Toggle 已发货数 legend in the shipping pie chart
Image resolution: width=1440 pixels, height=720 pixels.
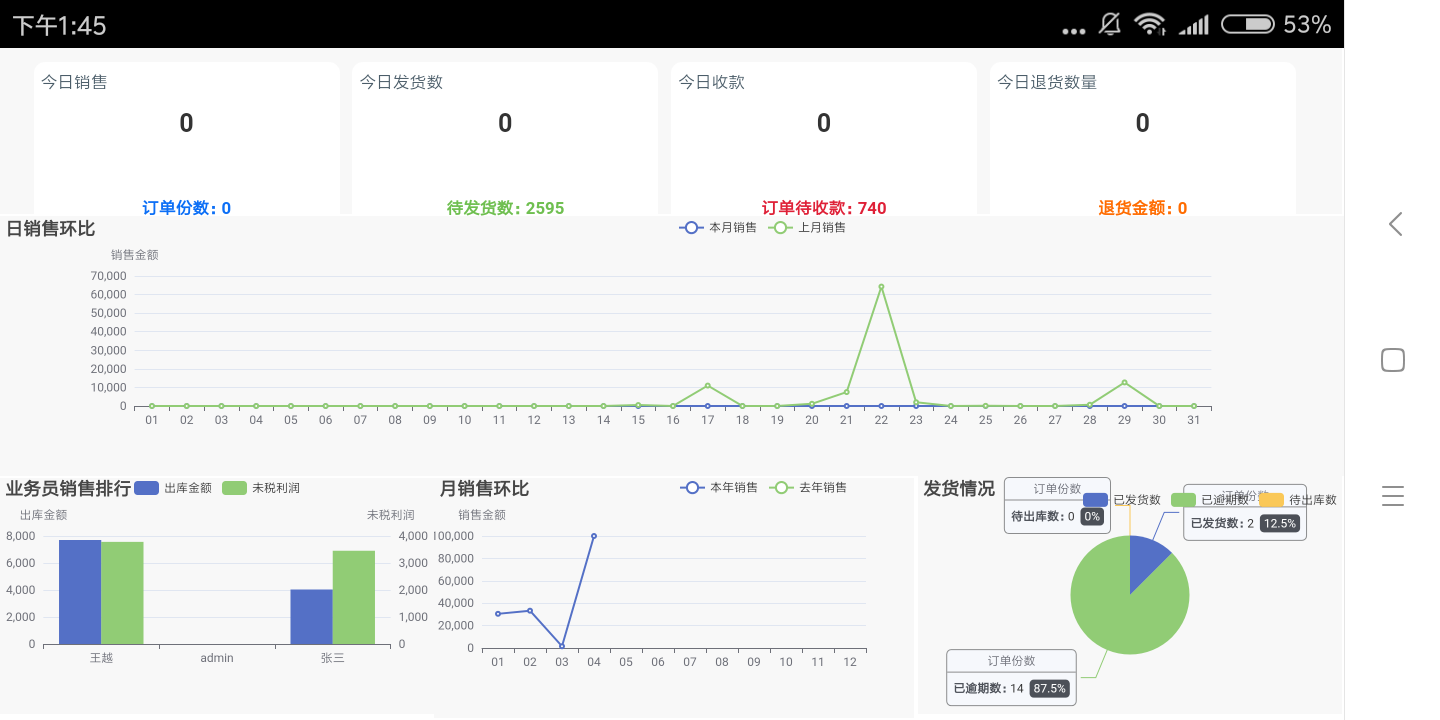pyautogui.click(x=1122, y=500)
